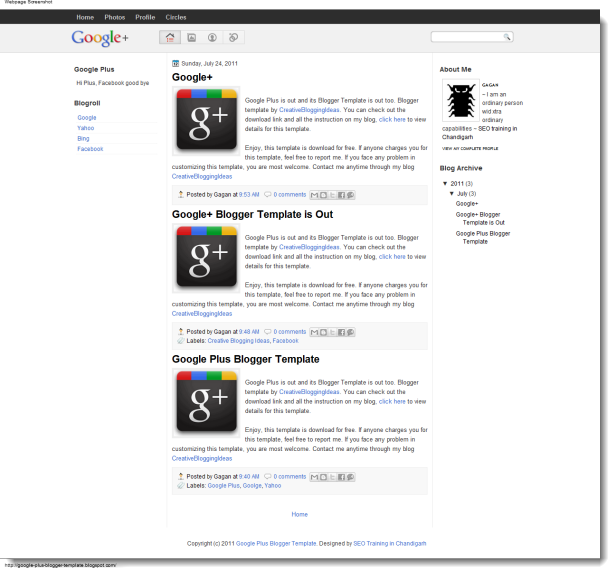Viewport: 615px width, 583px height.
Task: Click the g+ thumbnail of the third post
Action: (x=206, y=403)
